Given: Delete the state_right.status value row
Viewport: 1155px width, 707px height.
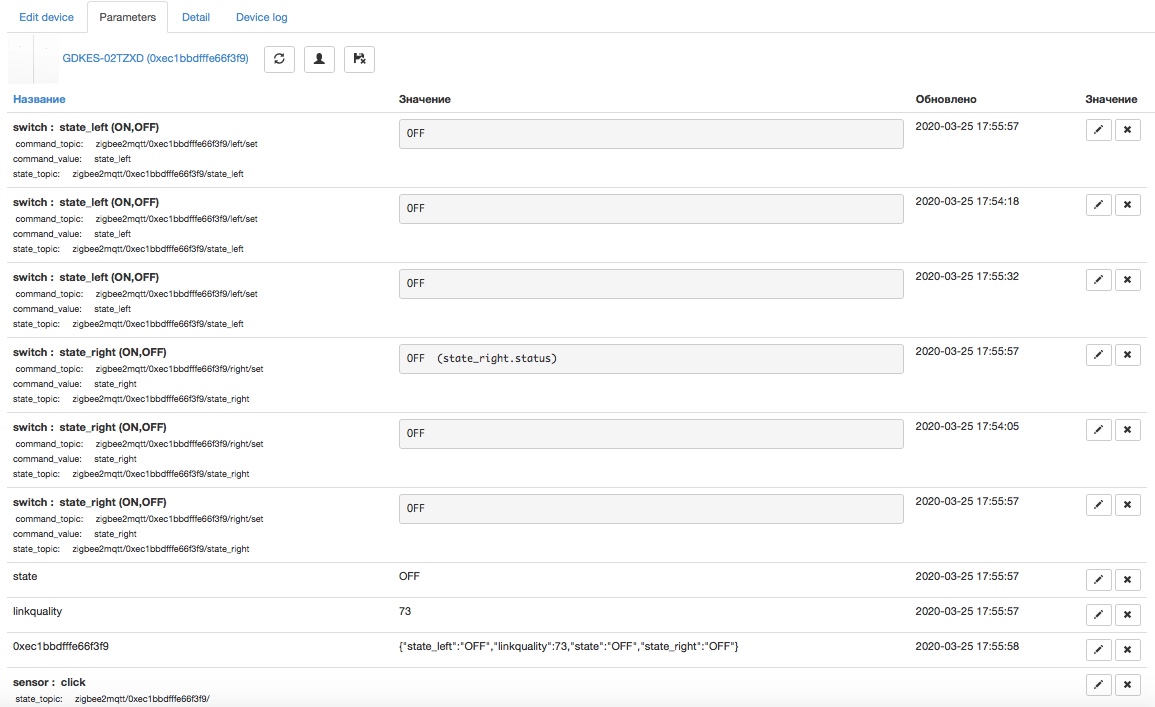Looking at the screenshot, I should click(1127, 355).
